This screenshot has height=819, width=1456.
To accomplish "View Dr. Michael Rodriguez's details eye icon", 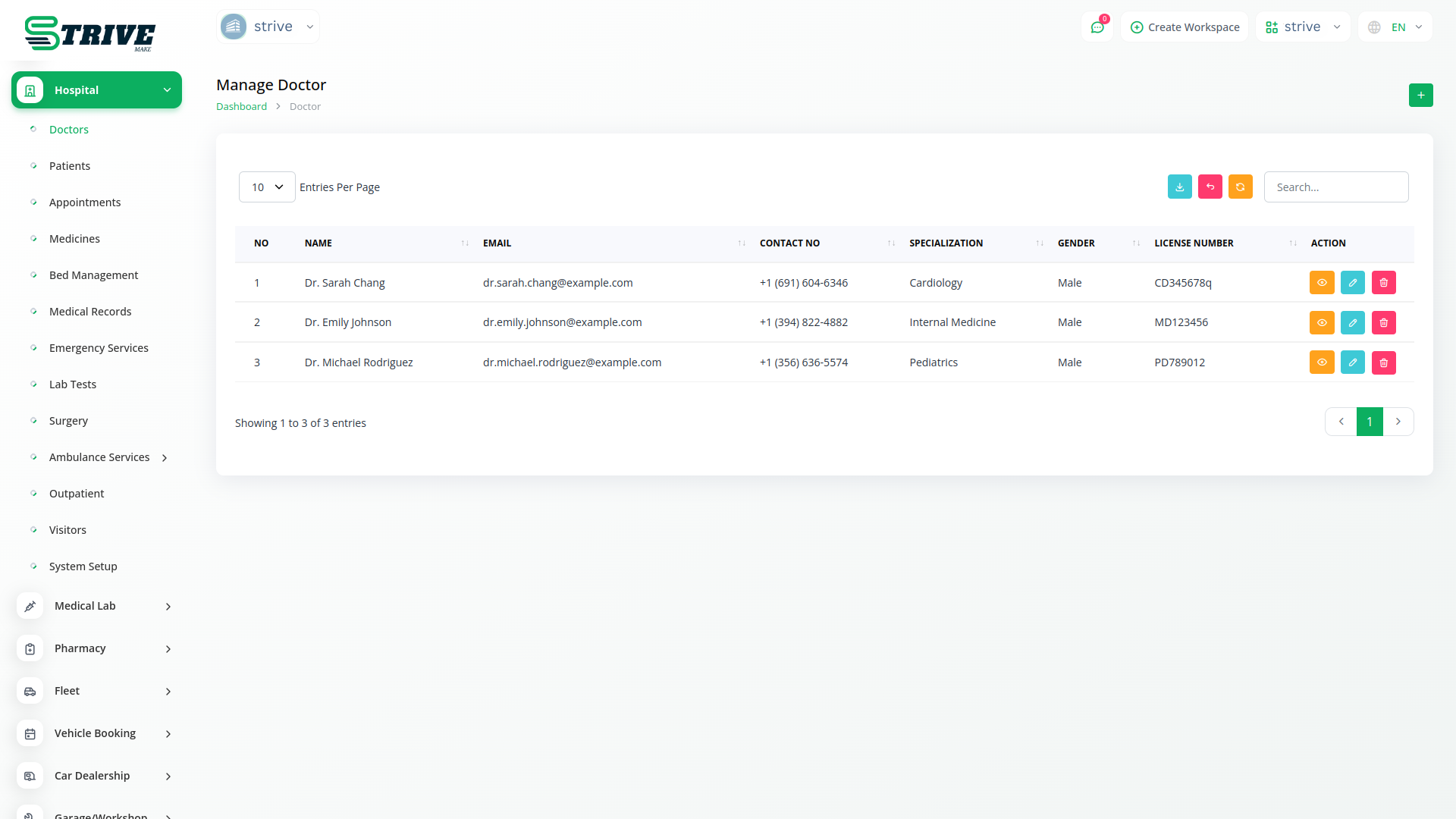I will (1321, 362).
